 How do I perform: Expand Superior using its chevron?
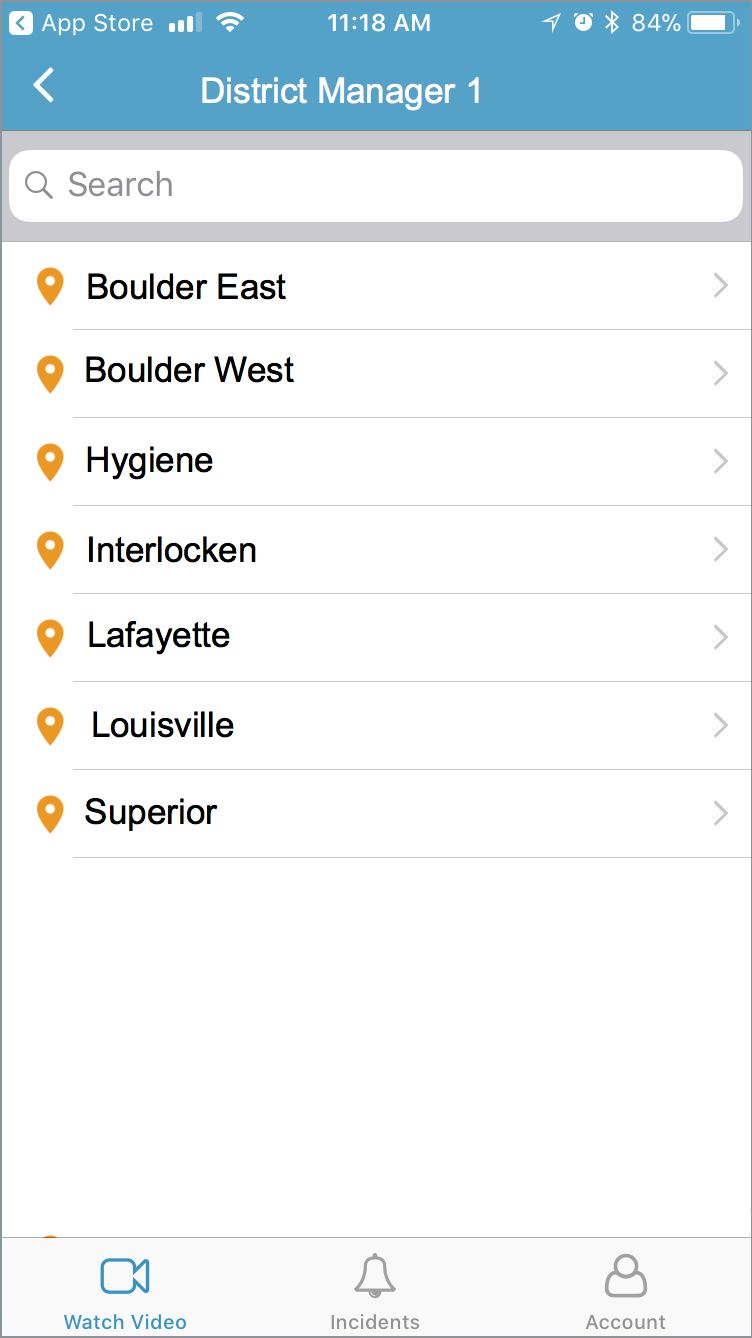pos(720,814)
